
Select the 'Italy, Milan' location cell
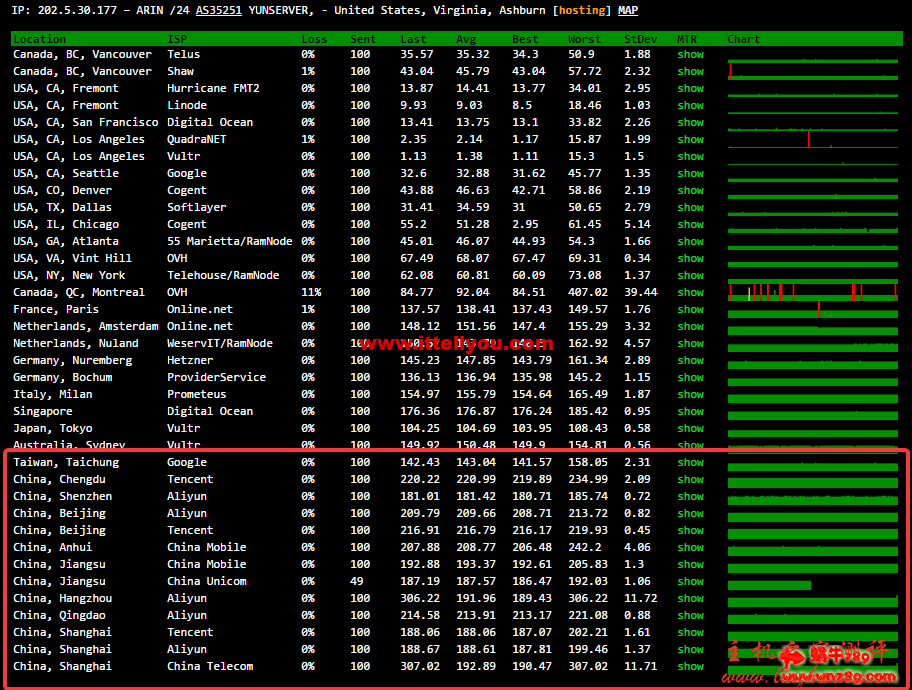pos(53,394)
